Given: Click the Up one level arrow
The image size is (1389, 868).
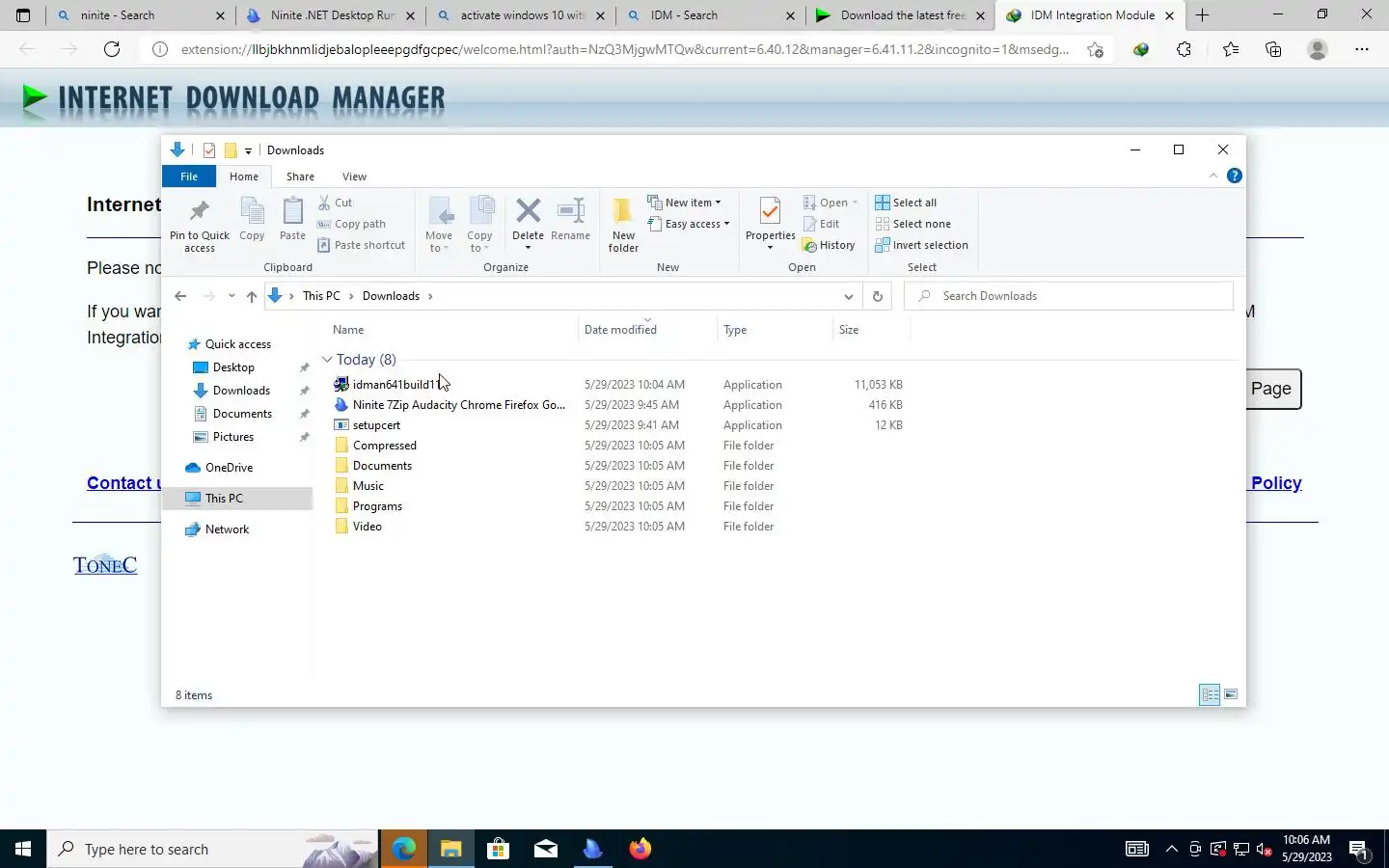Looking at the screenshot, I should pyautogui.click(x=252, y=296).
